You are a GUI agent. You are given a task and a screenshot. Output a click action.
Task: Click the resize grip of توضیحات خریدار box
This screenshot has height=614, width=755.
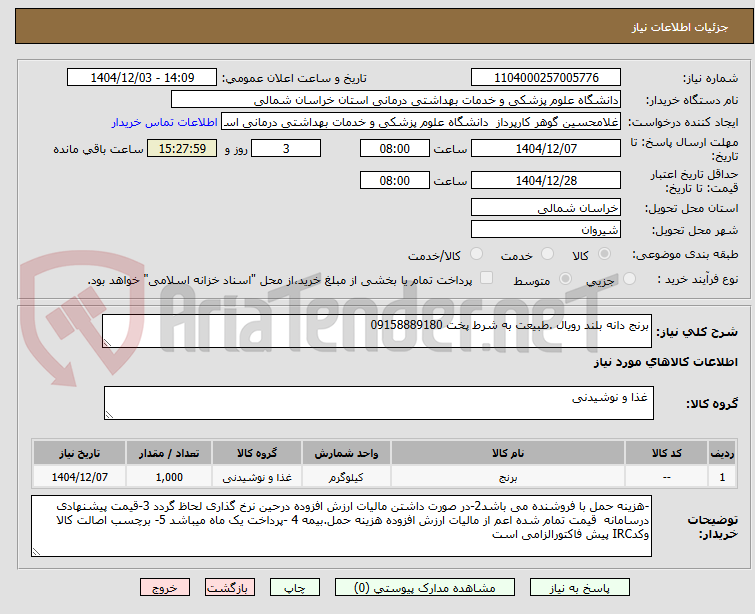[37, 552]
